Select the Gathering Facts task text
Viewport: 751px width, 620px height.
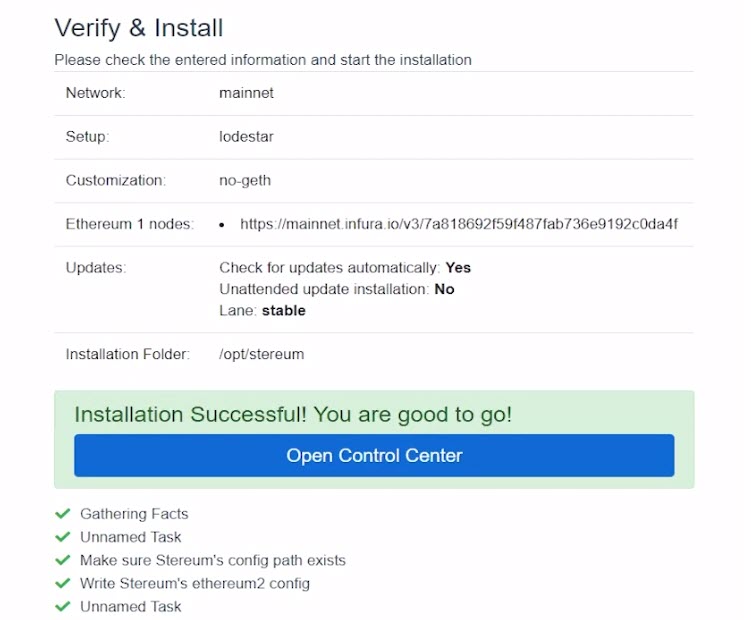[x=134, y=514]
